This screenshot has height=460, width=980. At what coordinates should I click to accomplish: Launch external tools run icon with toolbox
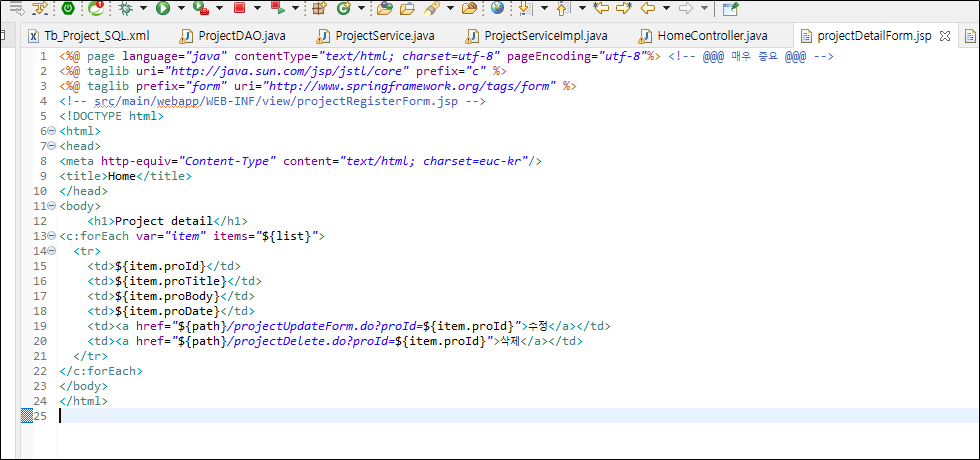pos(200,8)
